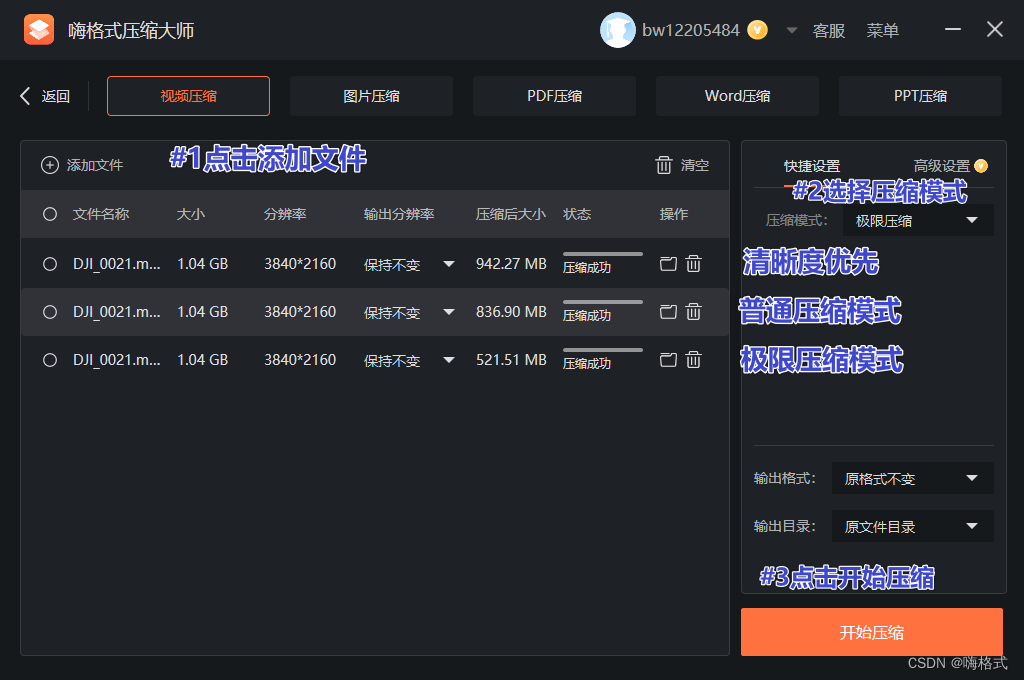Screen dimensions: 1024x680
Task: Switch to the 视频压缩 tab
Action: (189, 96)
